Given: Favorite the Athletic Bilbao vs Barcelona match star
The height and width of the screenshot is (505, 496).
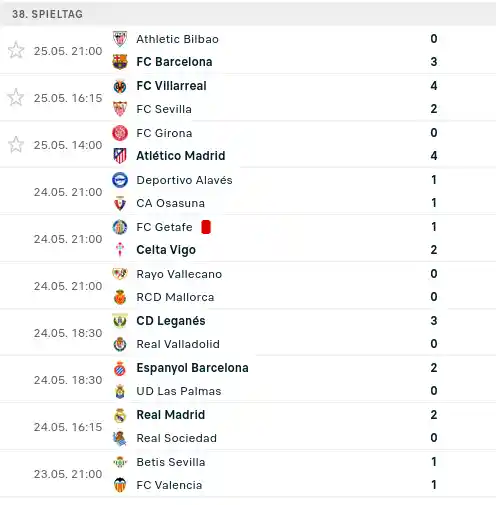Looking at the screenshot, I should (x=16, y=51).
